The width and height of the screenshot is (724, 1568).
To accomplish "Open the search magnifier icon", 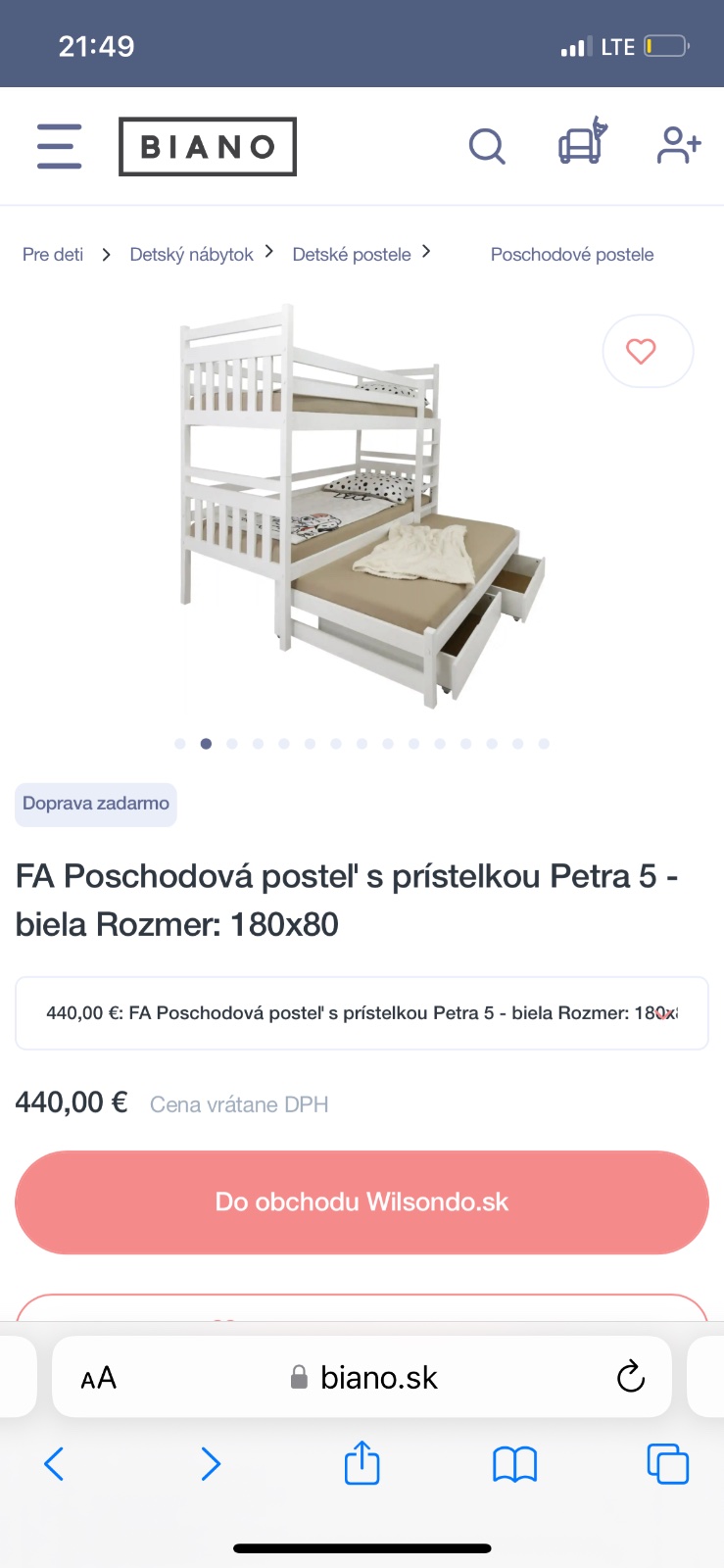I will 486,147.
